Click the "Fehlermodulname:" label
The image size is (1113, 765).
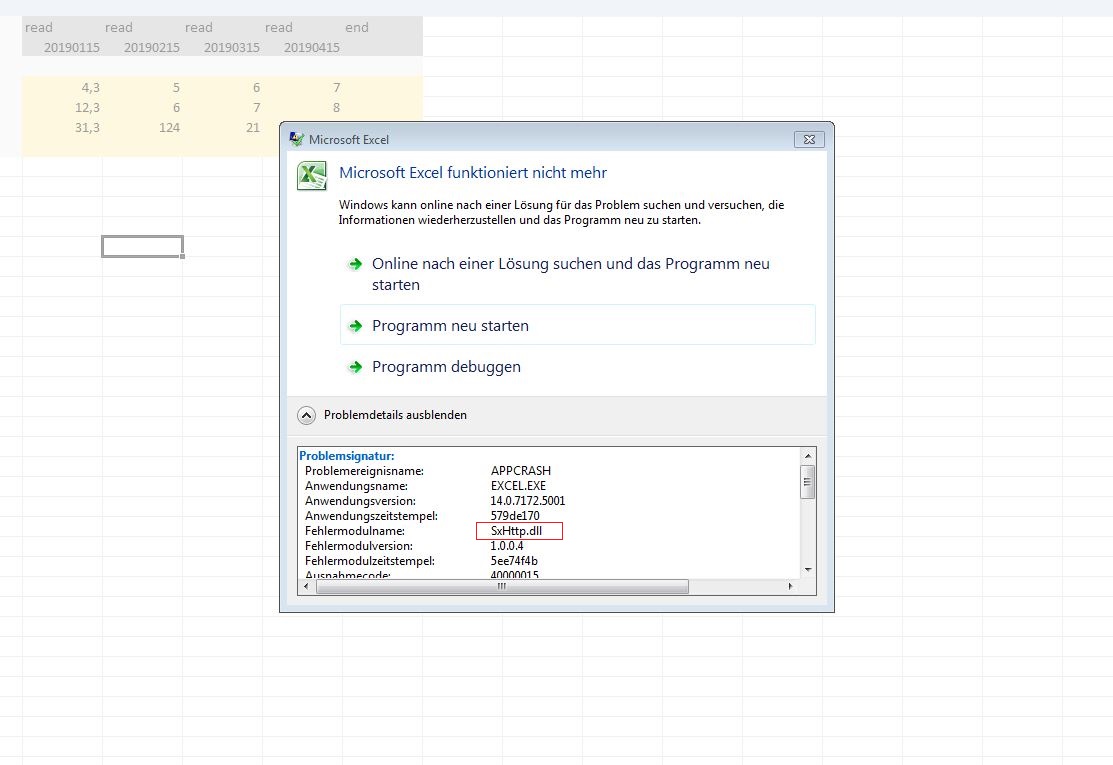pos(355,531)
